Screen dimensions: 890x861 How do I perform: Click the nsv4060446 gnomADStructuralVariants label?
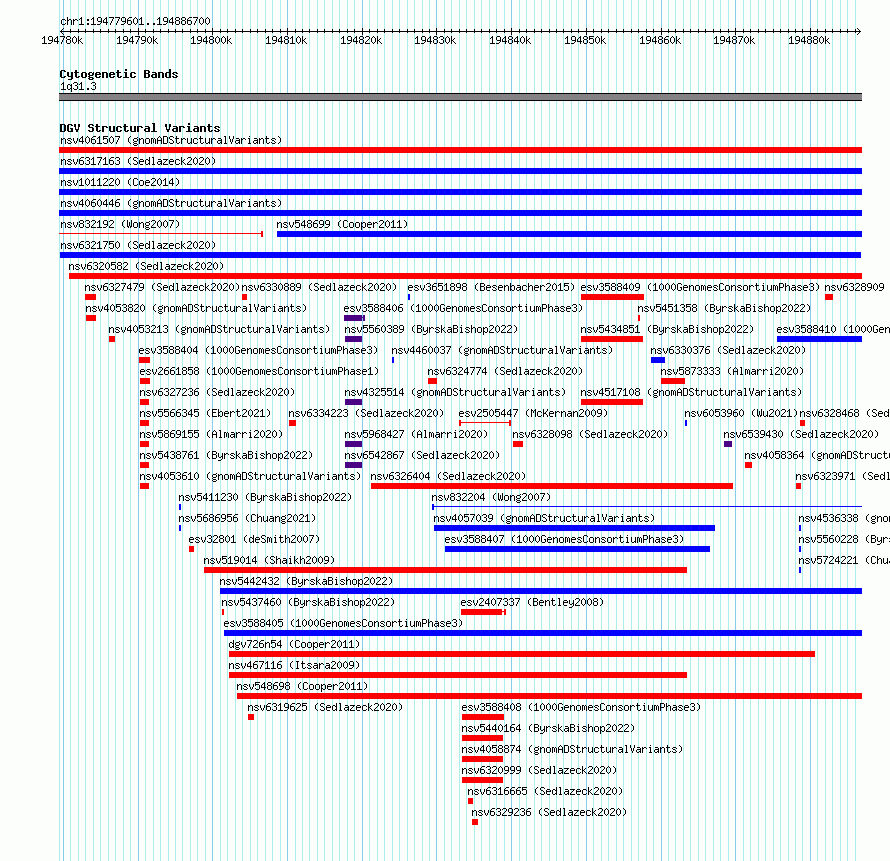[x=171, y=203]
